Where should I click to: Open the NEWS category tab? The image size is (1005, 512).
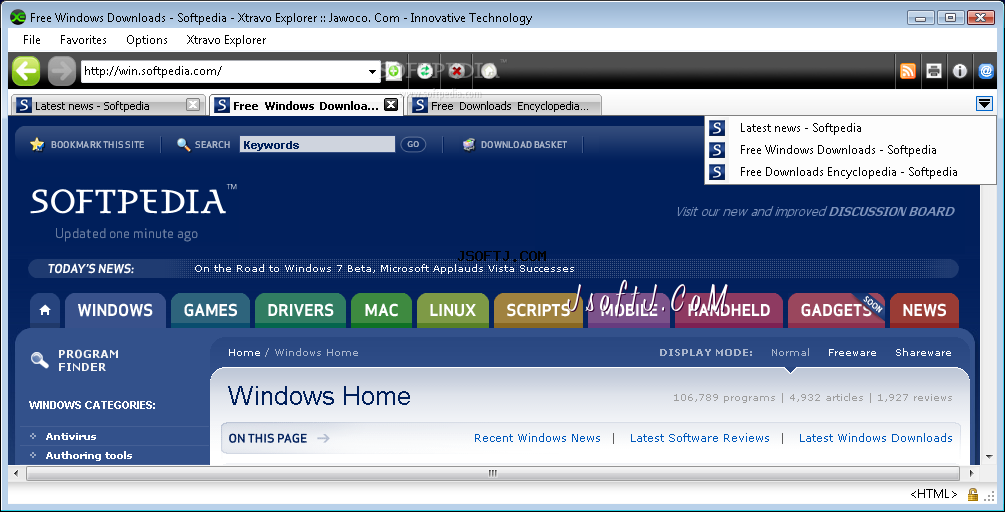924,310
